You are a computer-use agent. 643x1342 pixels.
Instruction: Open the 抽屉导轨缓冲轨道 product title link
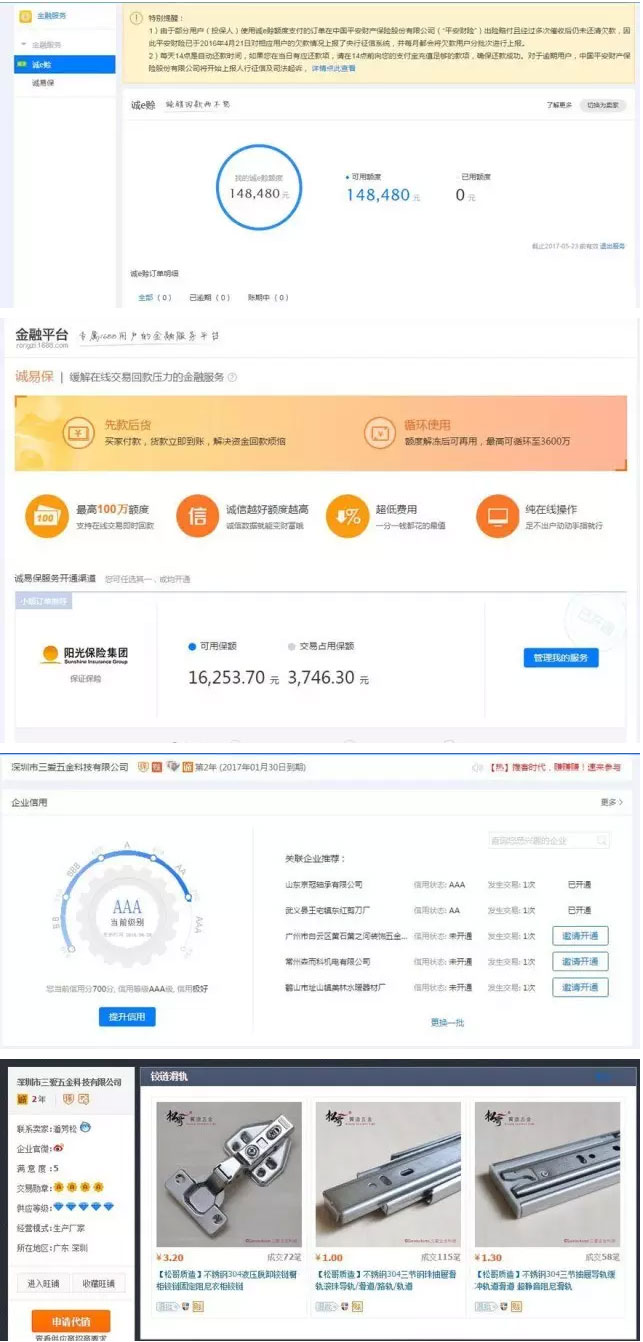tap(547, 1279)
